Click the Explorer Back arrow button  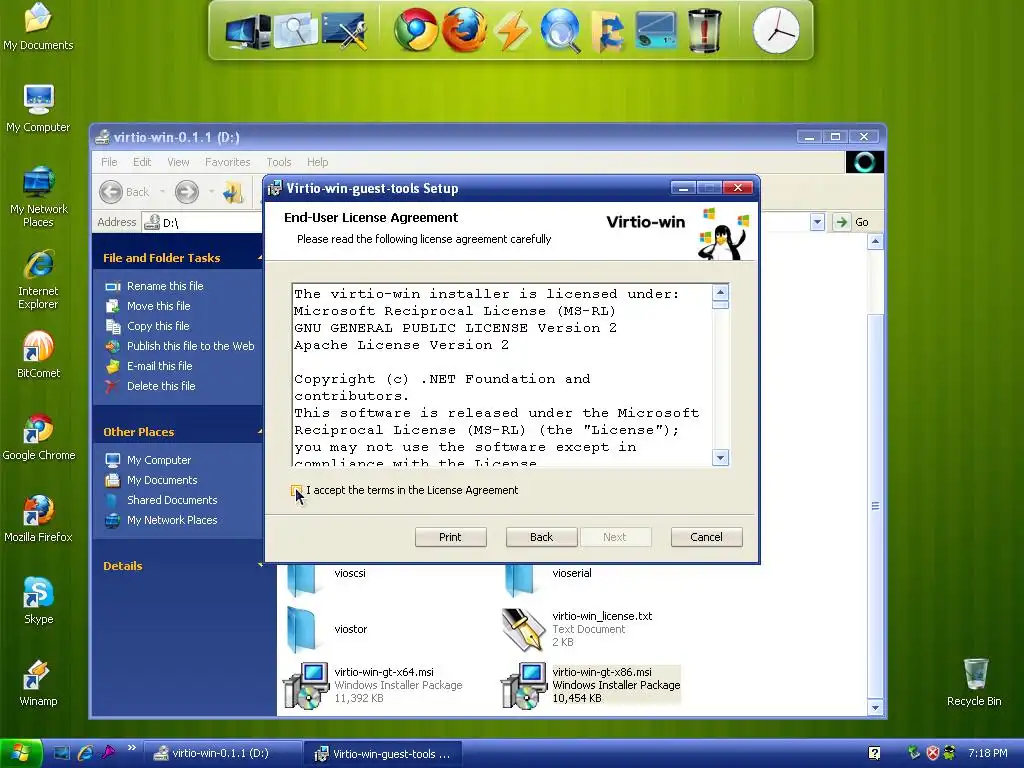click(111, 192)
